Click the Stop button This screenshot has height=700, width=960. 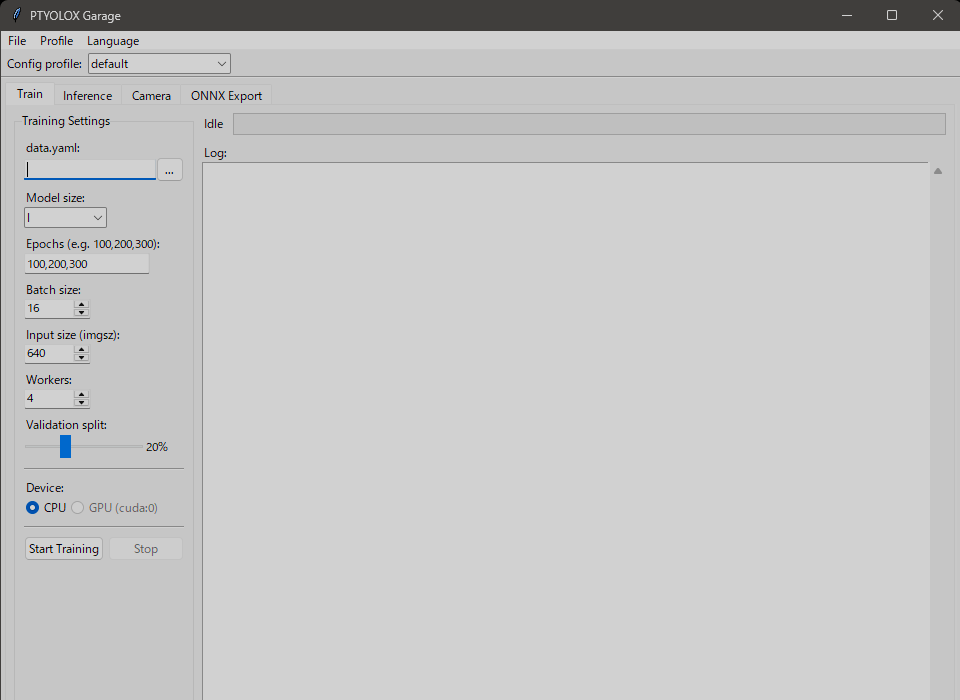146,549
